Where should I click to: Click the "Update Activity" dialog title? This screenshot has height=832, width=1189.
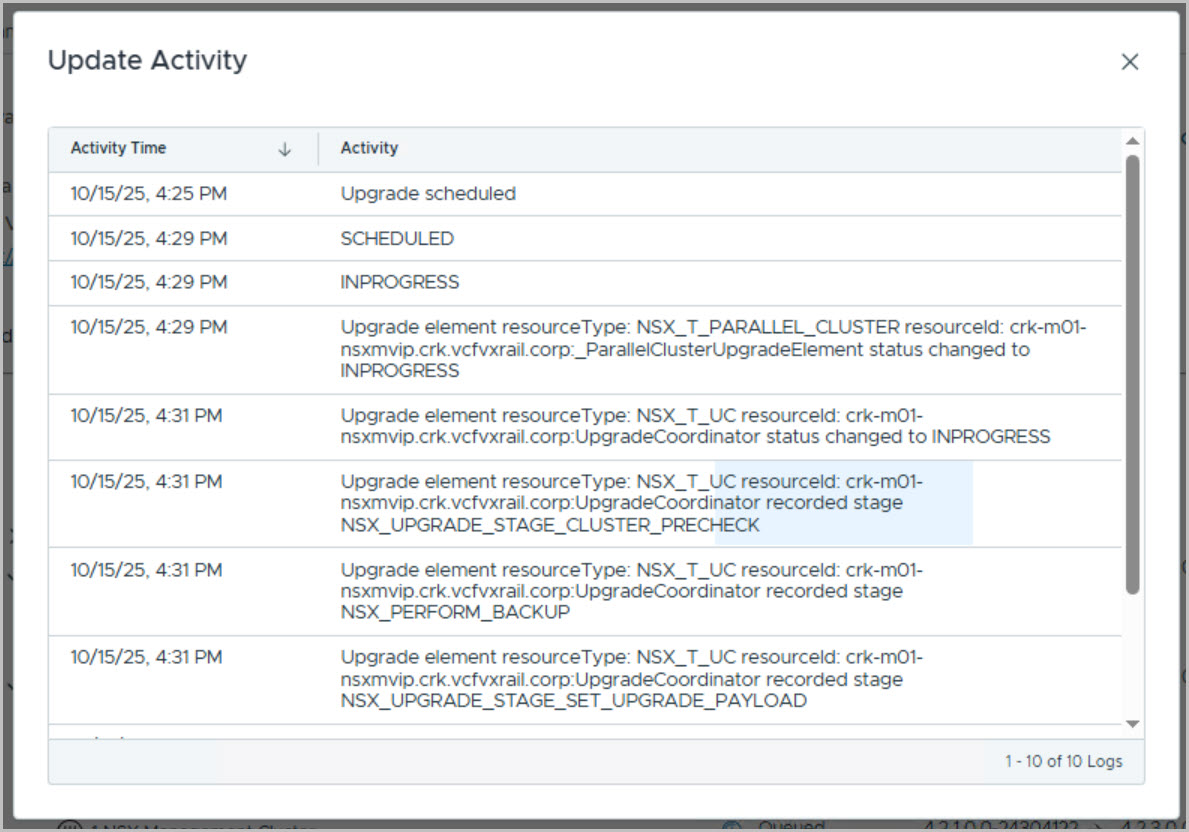pos(147,61)
